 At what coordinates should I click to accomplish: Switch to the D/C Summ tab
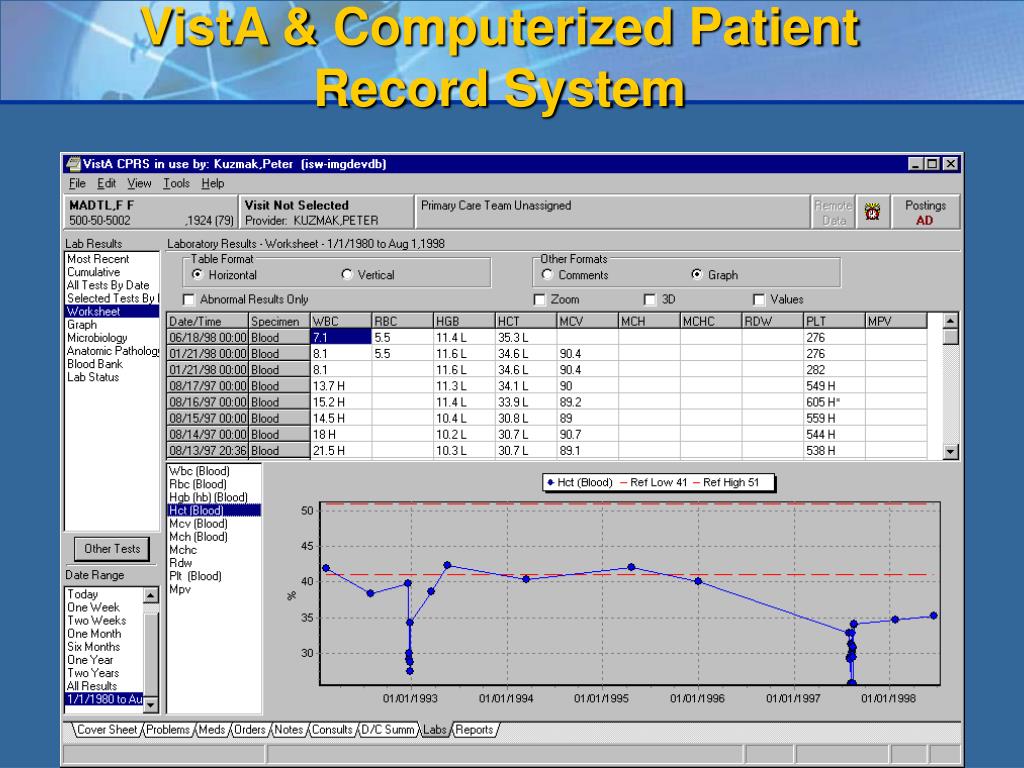387,729
